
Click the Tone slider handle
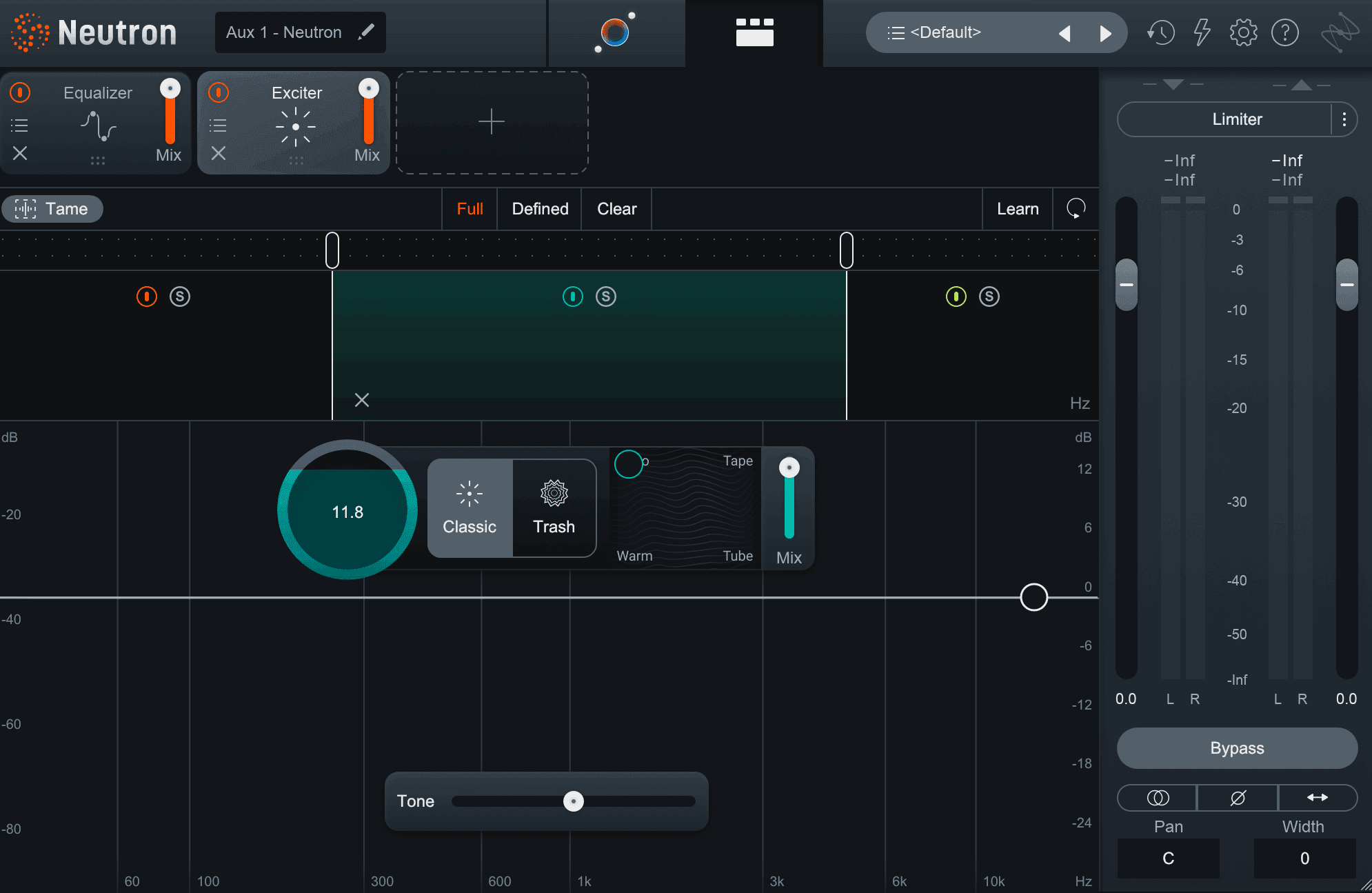coord(574,801)
